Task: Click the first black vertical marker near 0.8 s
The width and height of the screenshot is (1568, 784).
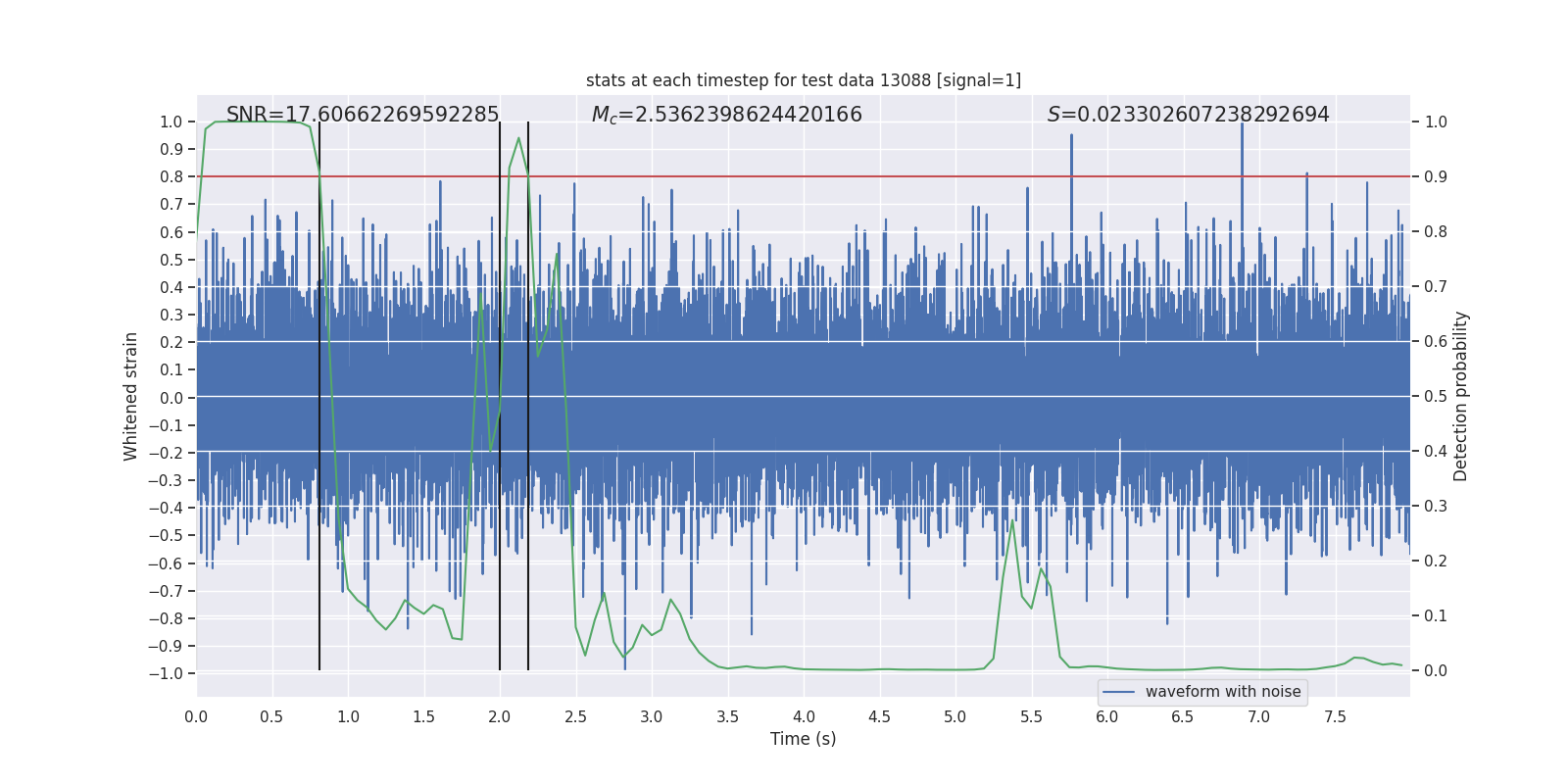Action: click(x=319, y=396)
